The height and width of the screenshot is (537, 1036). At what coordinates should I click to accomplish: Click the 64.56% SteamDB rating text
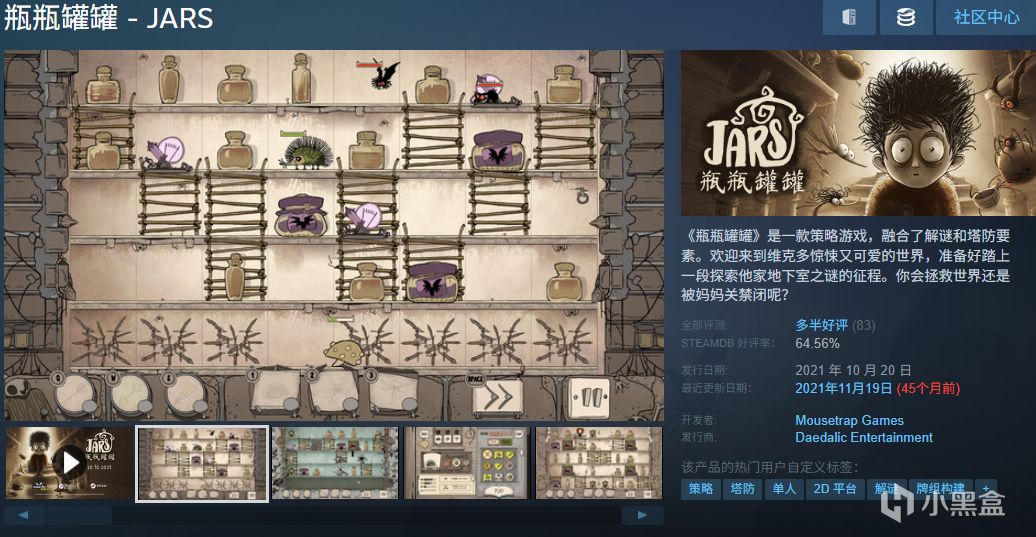click(817, 343)
